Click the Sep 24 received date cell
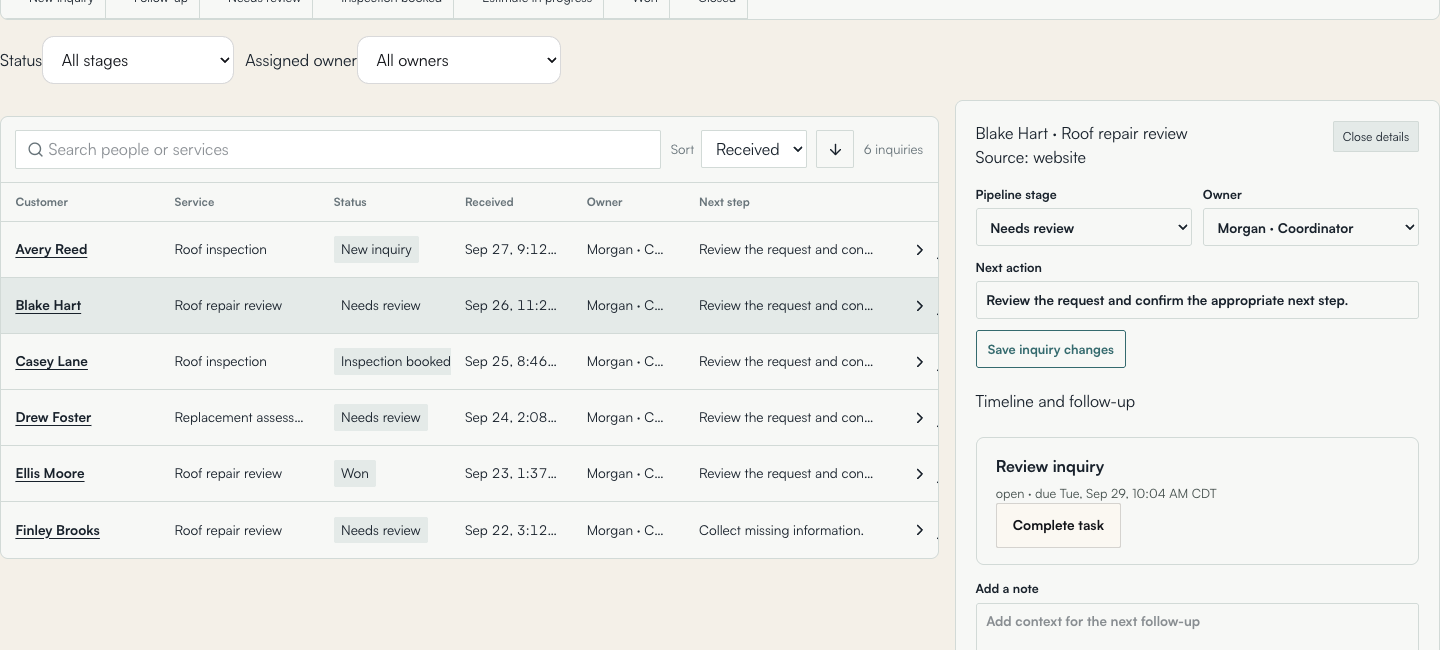The image size is (1440, 650). pyautogui.click(x=511, y=418)
